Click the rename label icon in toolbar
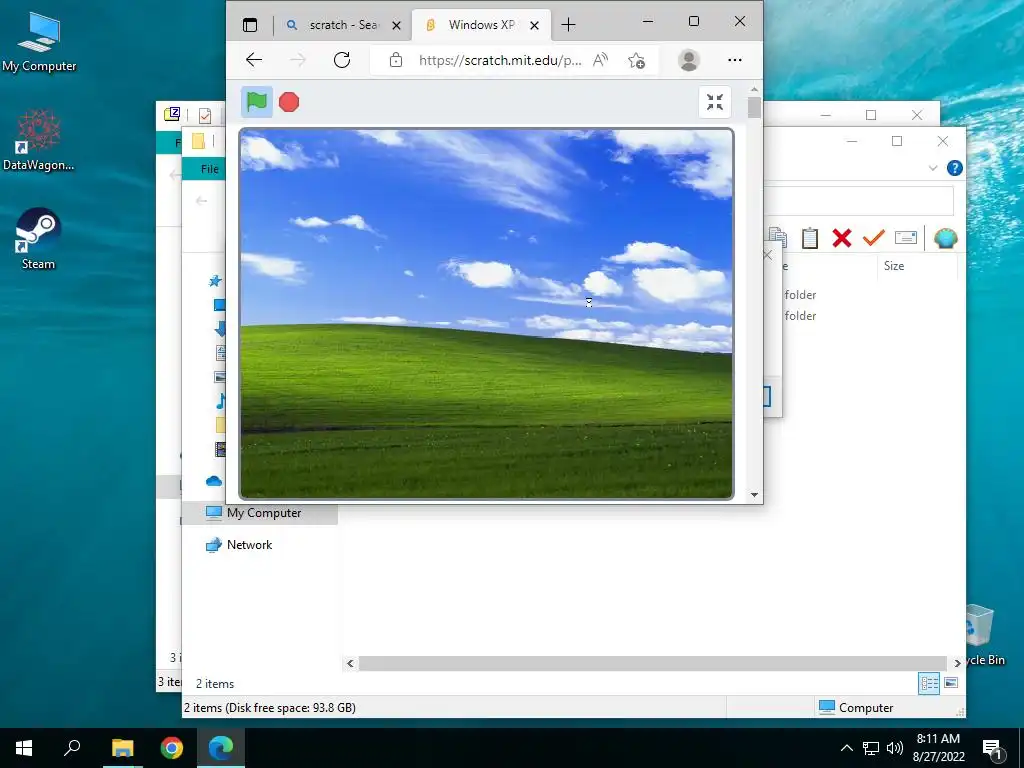Image resolution: width=1024 pixels, height=768 pixels. click(905, 237)
